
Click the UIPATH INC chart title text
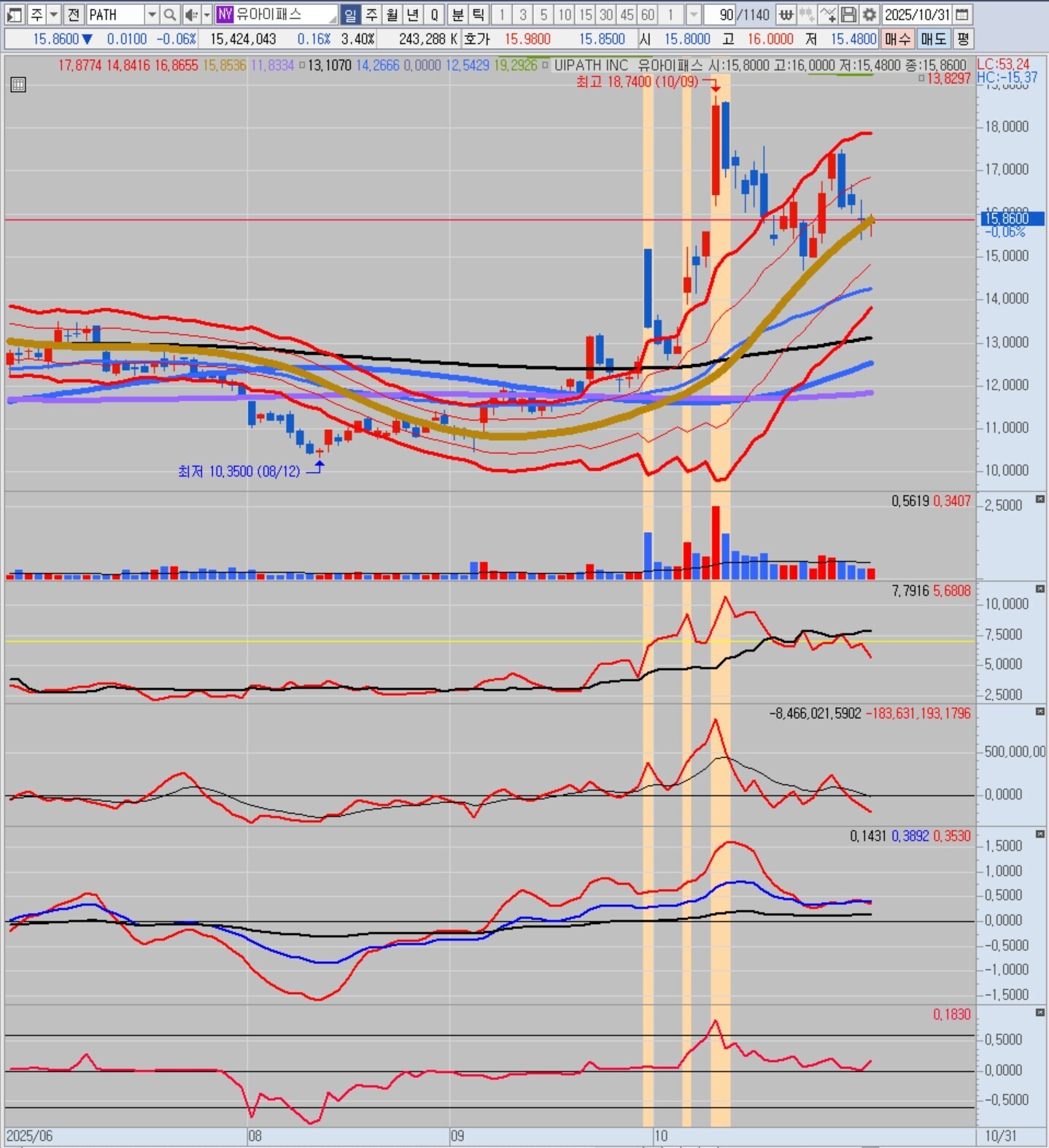[x=591, y=65]
